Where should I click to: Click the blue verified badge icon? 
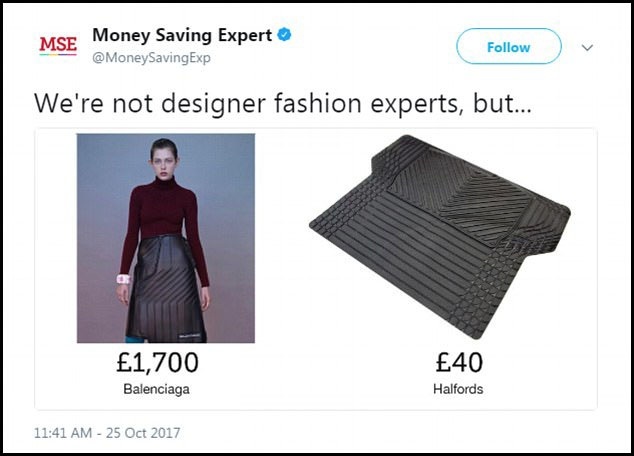point(284,35)
